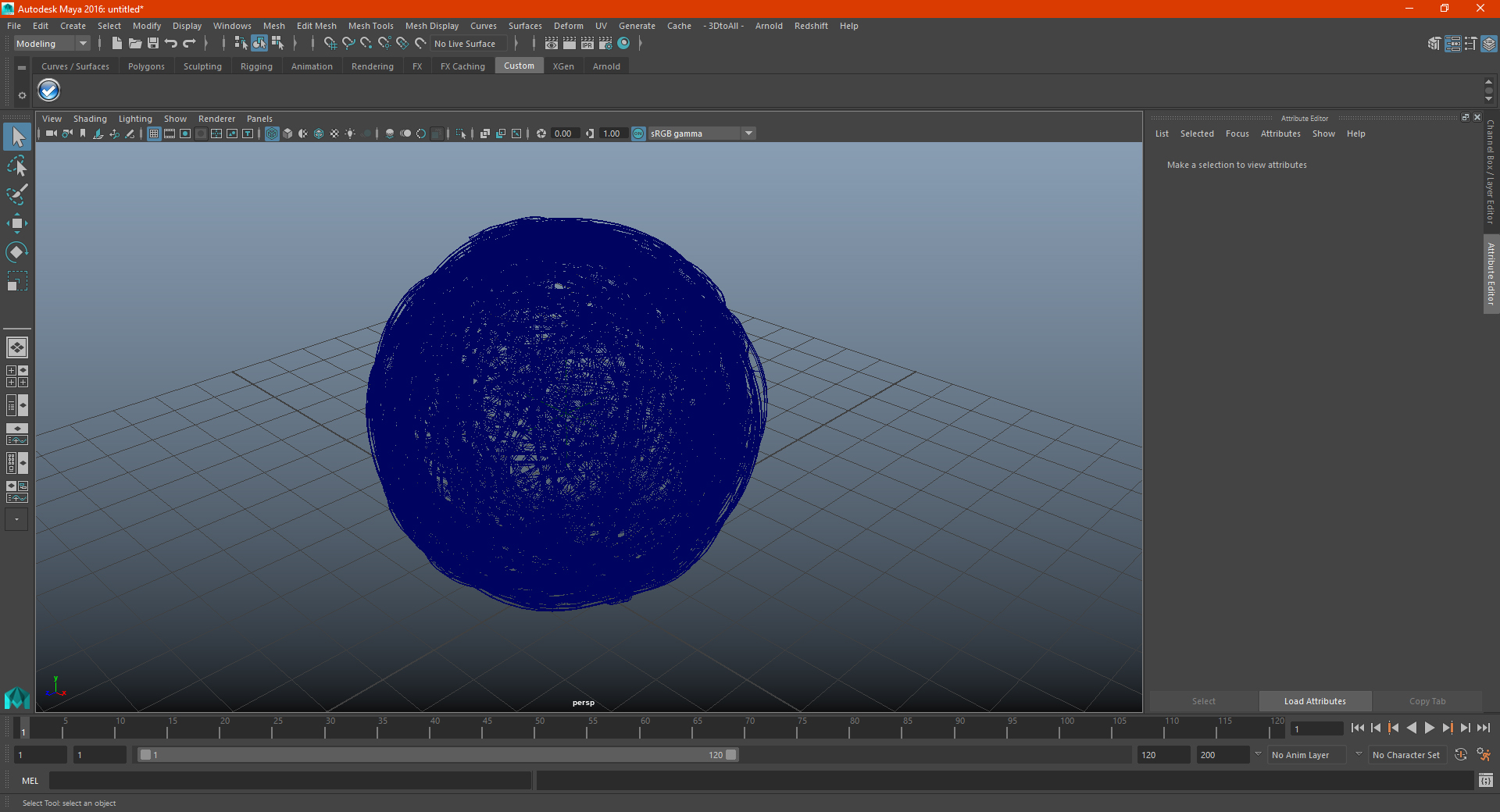Toggle color management ON button
Image resolution: width=1500 pixels, height=812 pixels.
[638, 134]
